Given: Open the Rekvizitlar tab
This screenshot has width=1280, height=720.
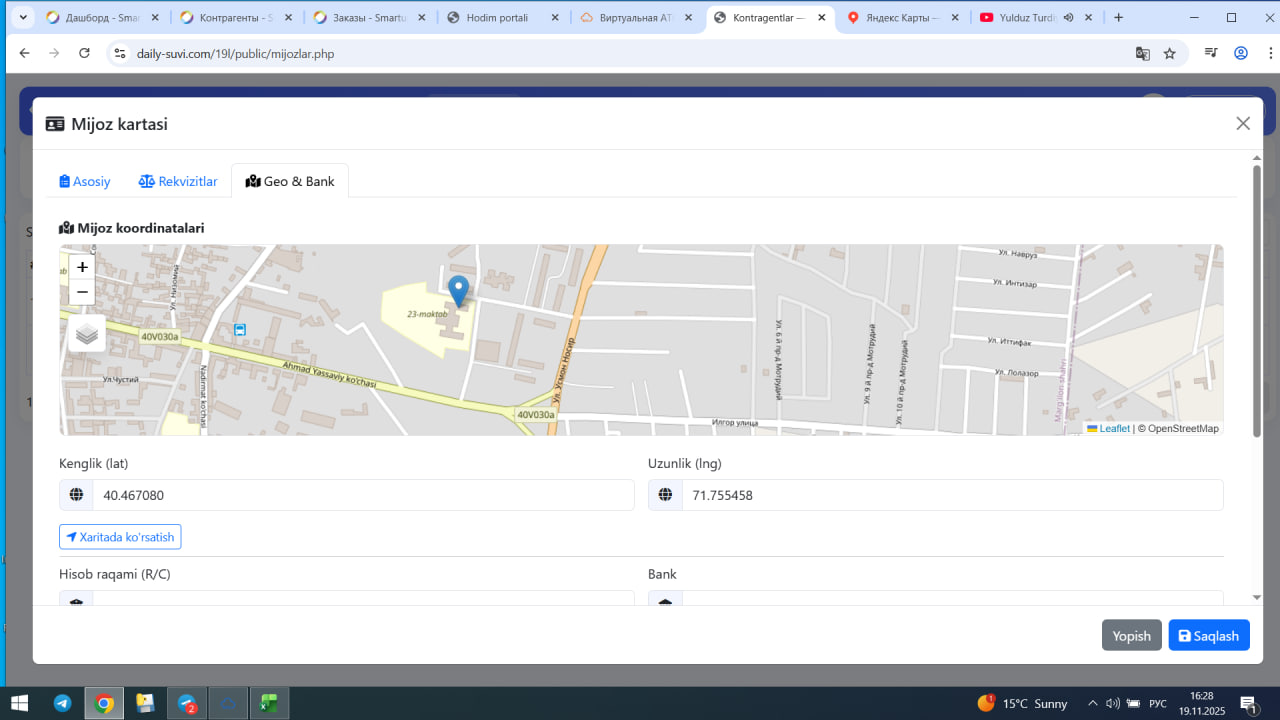Looking at the screenshot, I should tap(178, 181).
